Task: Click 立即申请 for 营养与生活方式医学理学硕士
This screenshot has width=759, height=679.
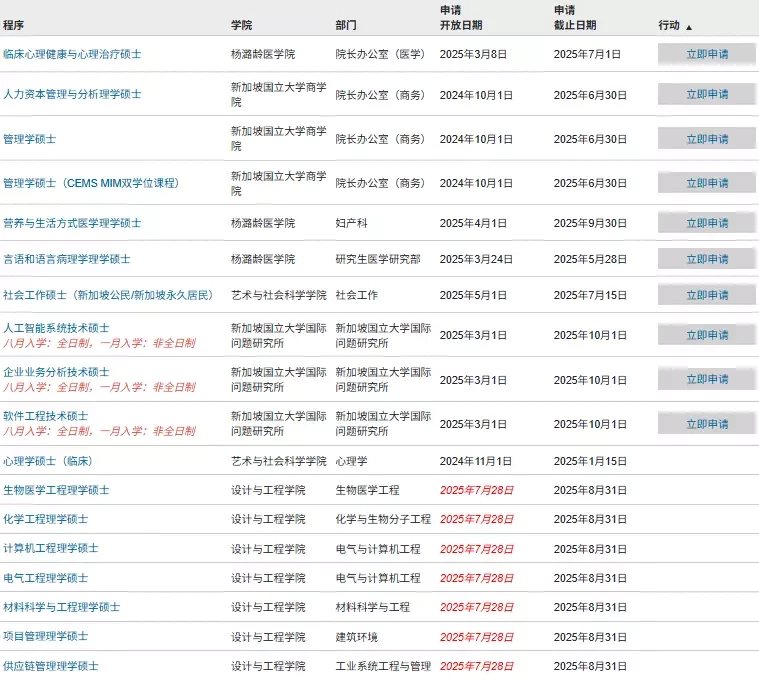Action: [707, 223]
